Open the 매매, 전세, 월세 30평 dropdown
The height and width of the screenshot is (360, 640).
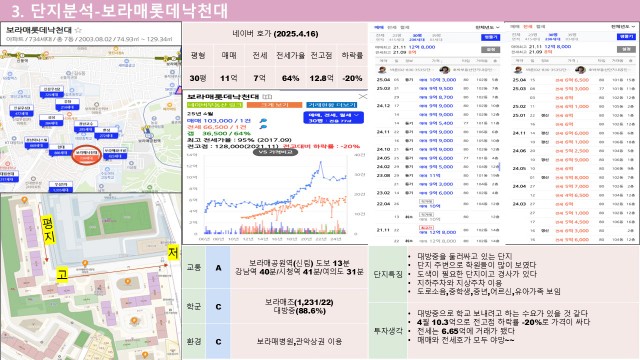333,118
